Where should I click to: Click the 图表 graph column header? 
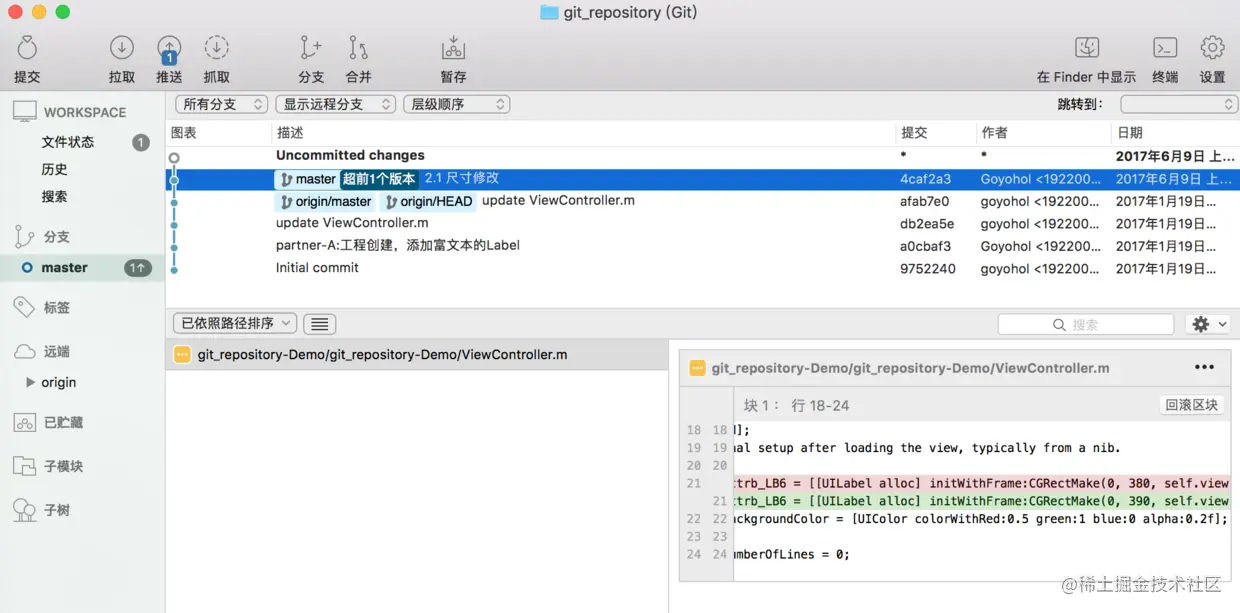click(183, 132)
